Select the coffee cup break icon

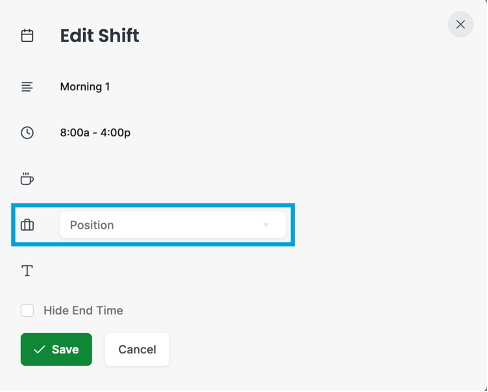(x=27, y=179)
